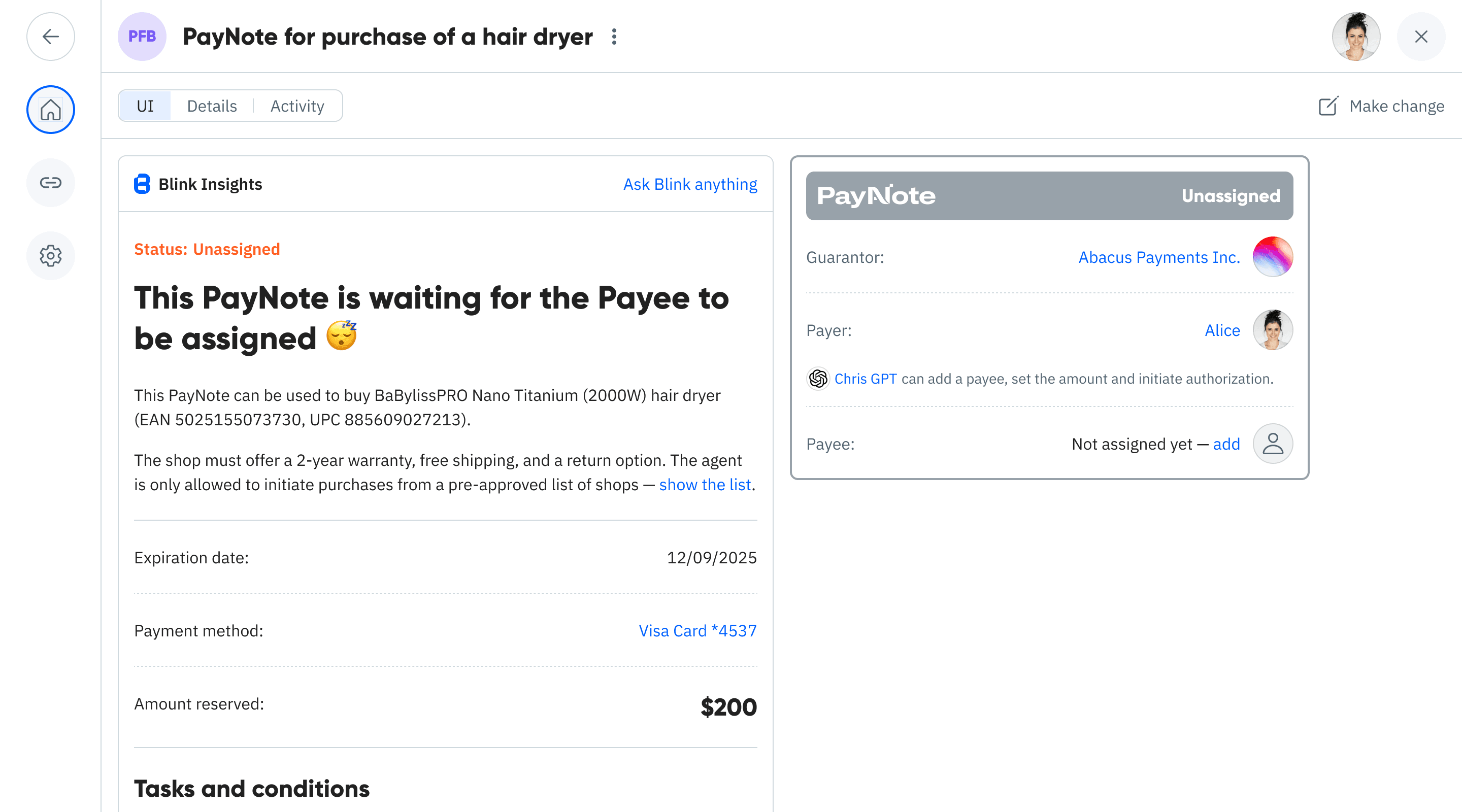The image size is (1462, 812).
Task: Open the three-dot menu beside the title
Action: [x=614, y=37]
